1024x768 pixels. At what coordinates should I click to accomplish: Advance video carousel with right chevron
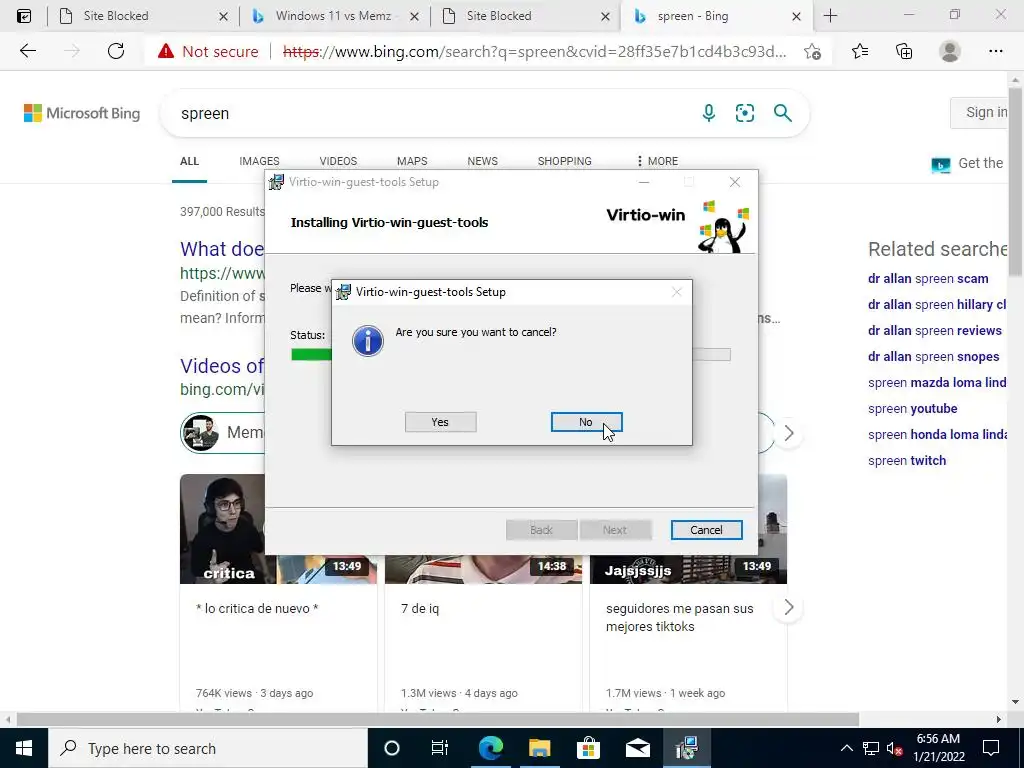788,607
